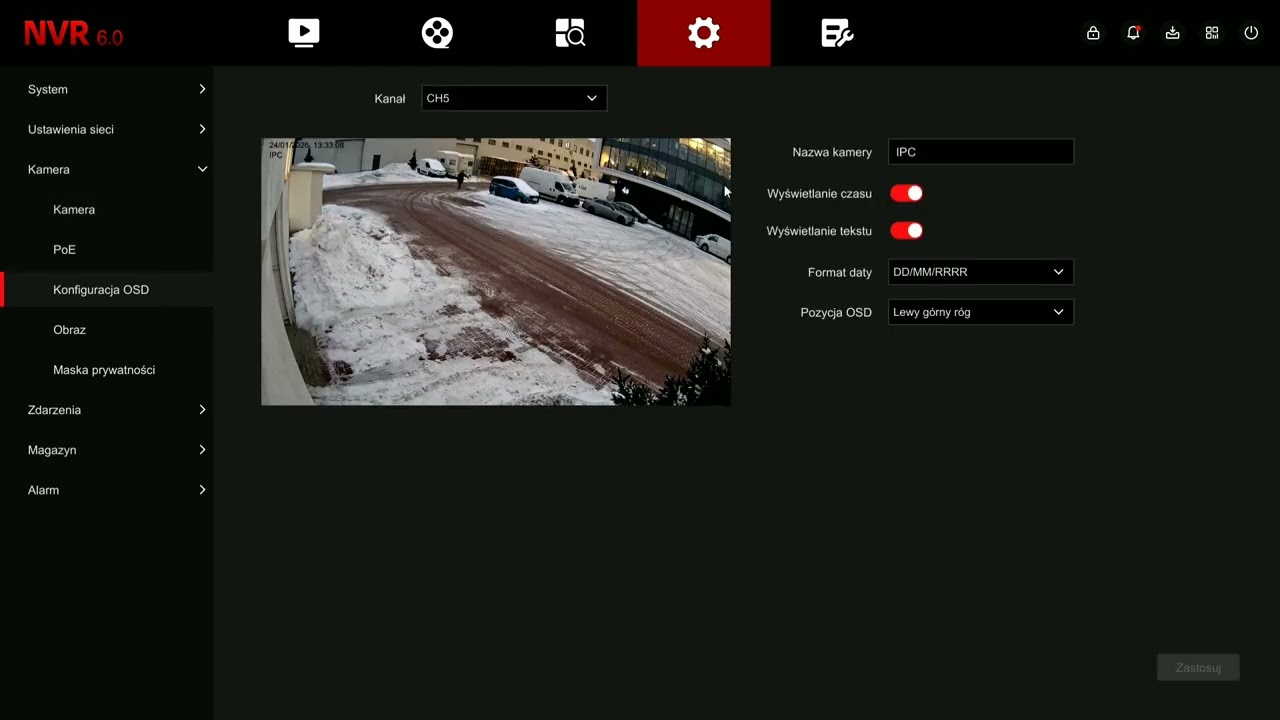Click the Wyświetlanie czasu label
1280x720 pixels.
click(x=819, y=193)
